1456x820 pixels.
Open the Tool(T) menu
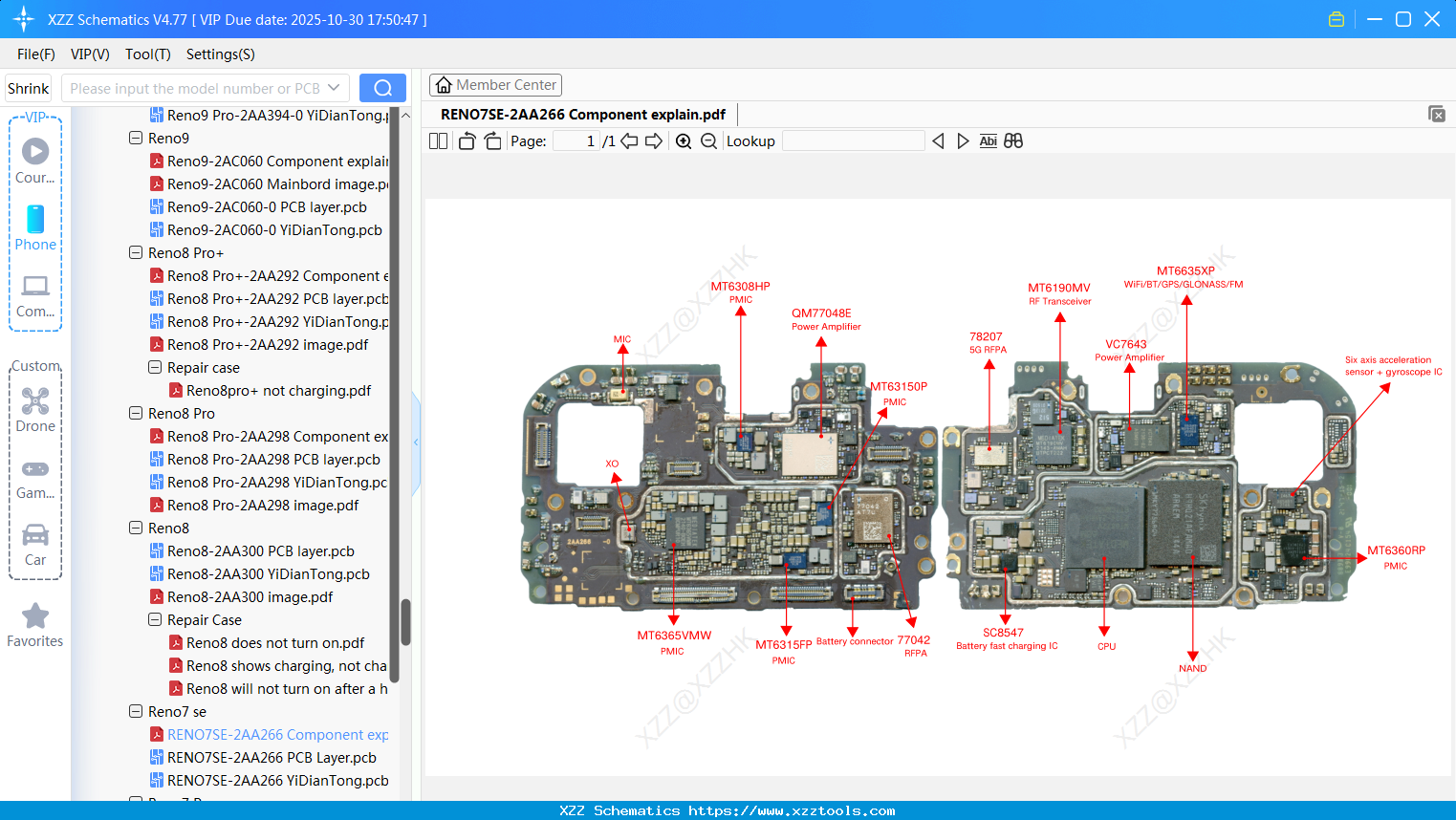coord(147,54)
